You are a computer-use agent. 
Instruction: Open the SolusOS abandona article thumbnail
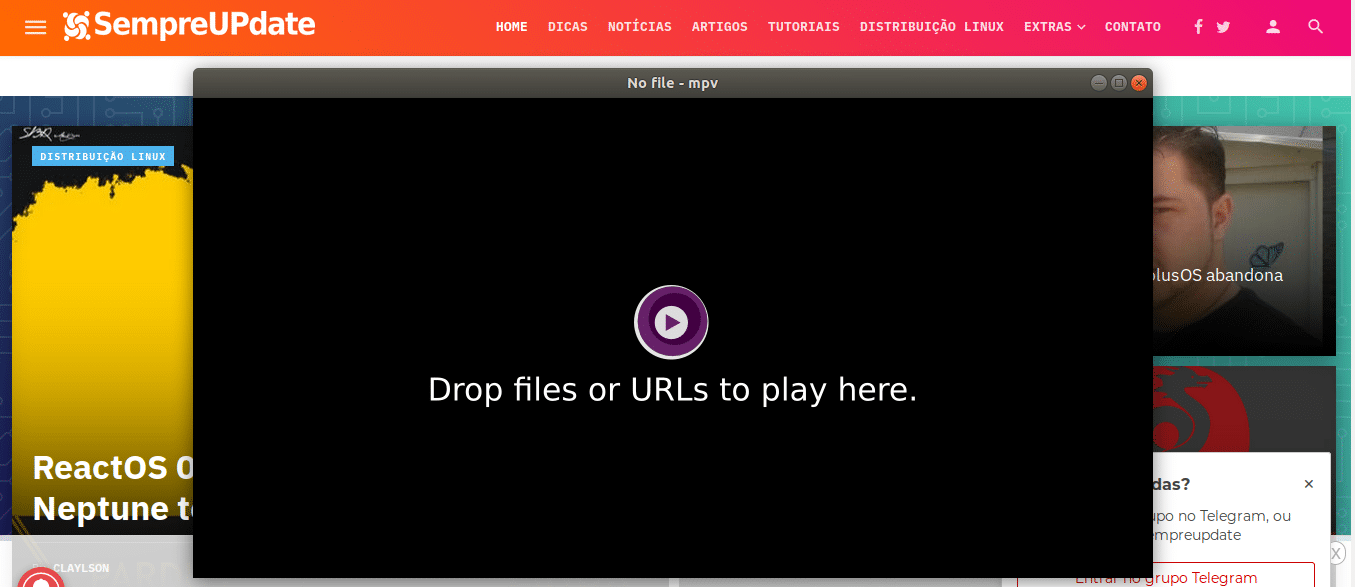tap(1243, 240)
